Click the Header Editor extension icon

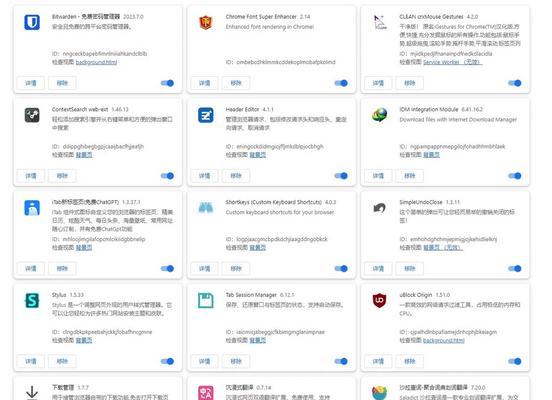(x=206, y=115)
